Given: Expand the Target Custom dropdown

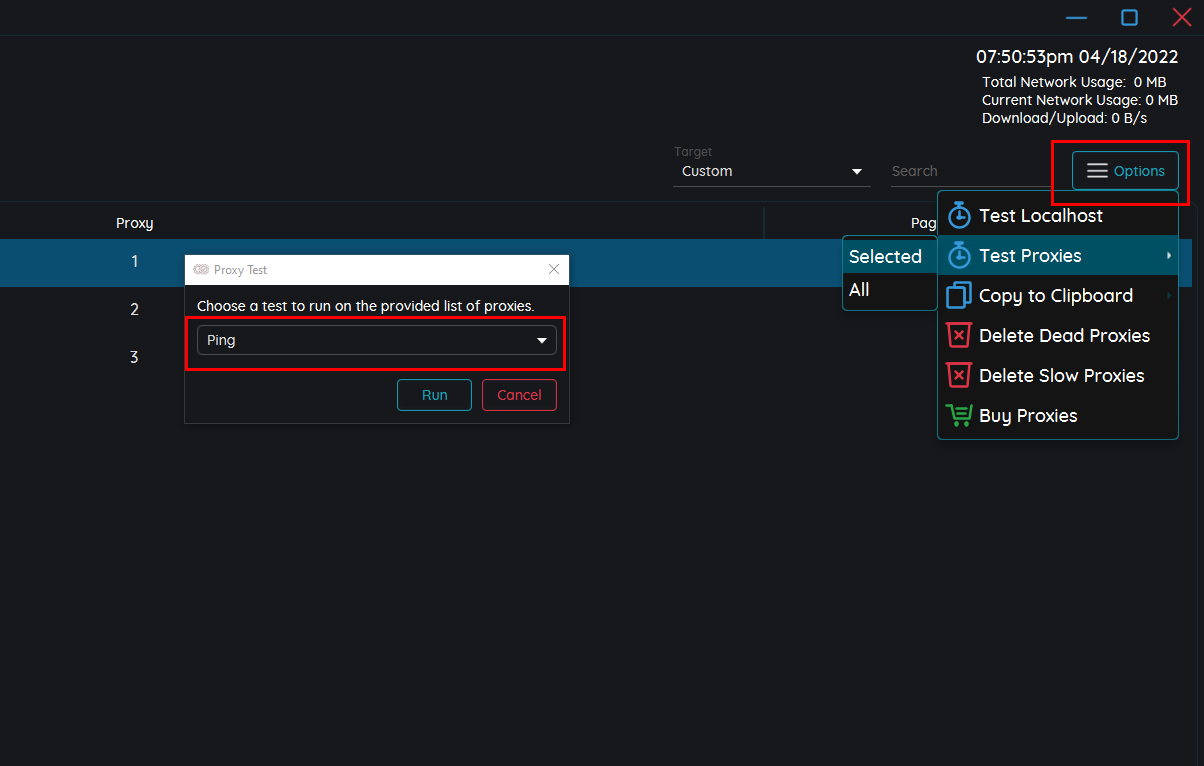Looking at the screenshot, I should pyautogui.click(x=771, y=172).
